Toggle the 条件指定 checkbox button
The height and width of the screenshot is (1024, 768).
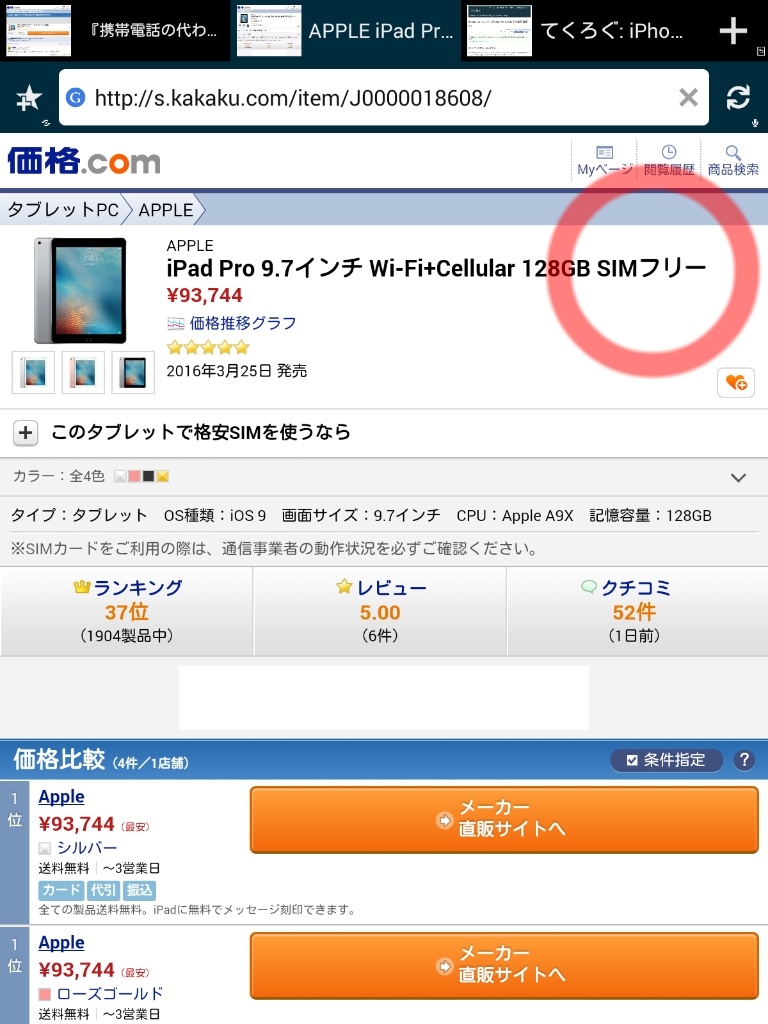click(x=666, y=760)
